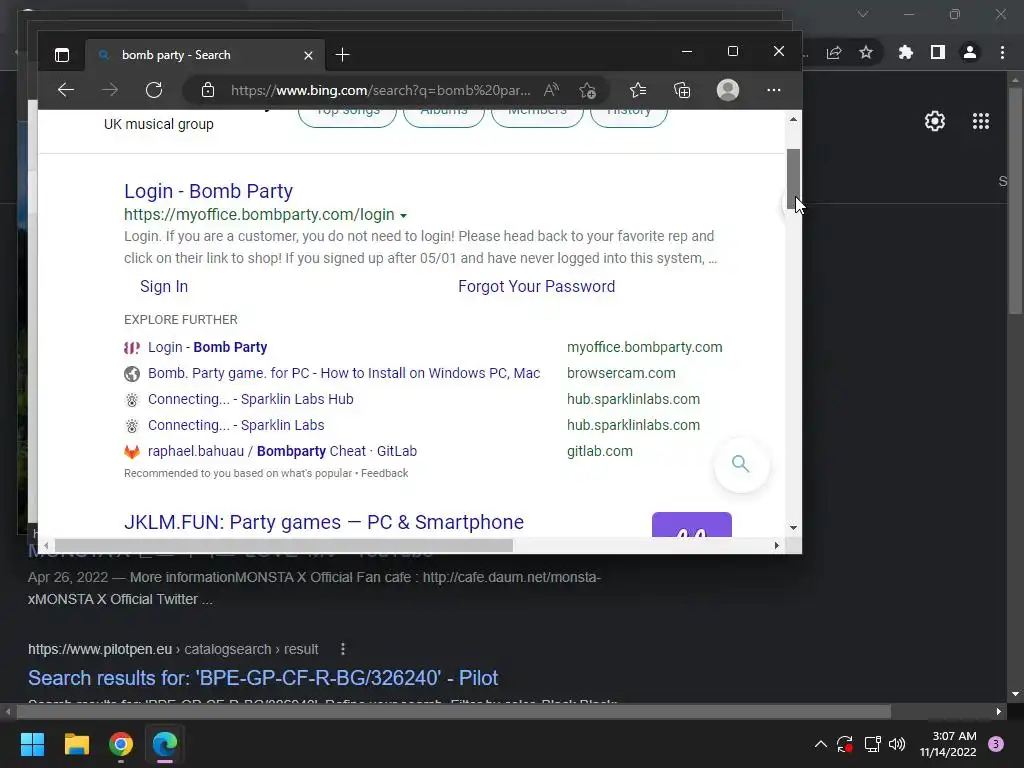This screenshot has width=1024, height=768.
Task: Click the floating magnifier search button
Action: (x=741, y=464)
